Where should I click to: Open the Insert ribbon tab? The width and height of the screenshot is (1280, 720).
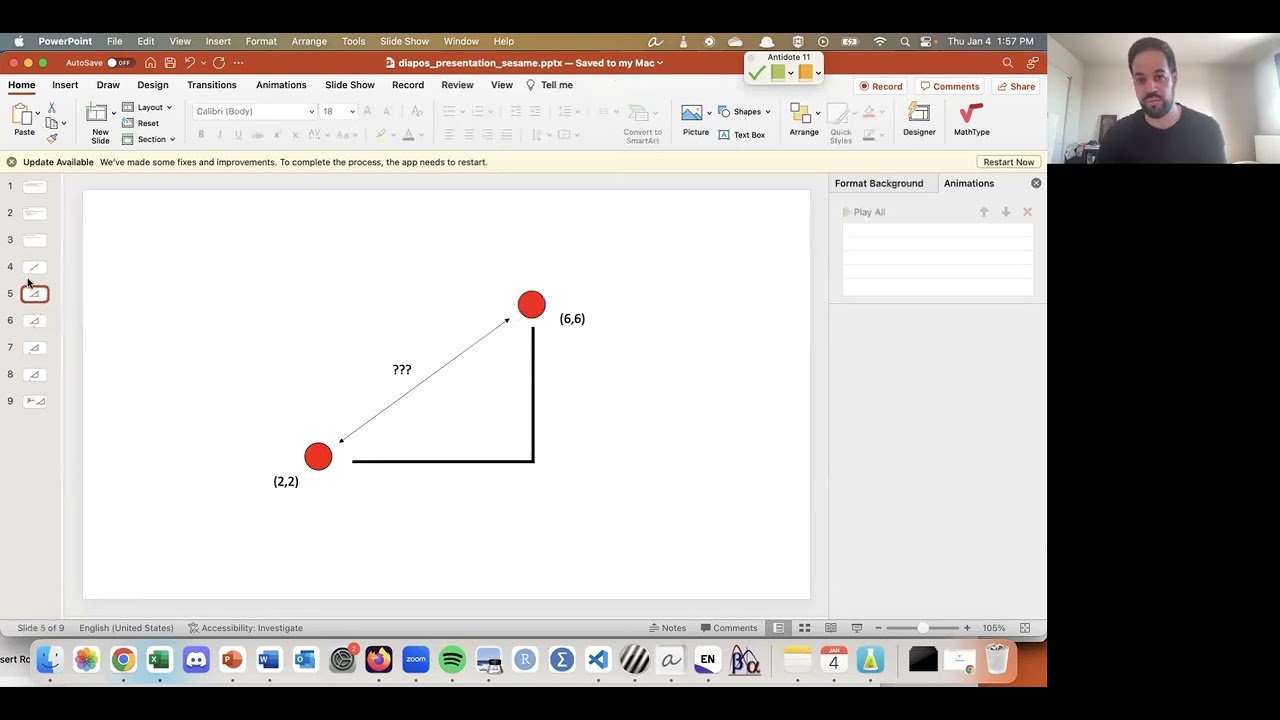point(65,85)
